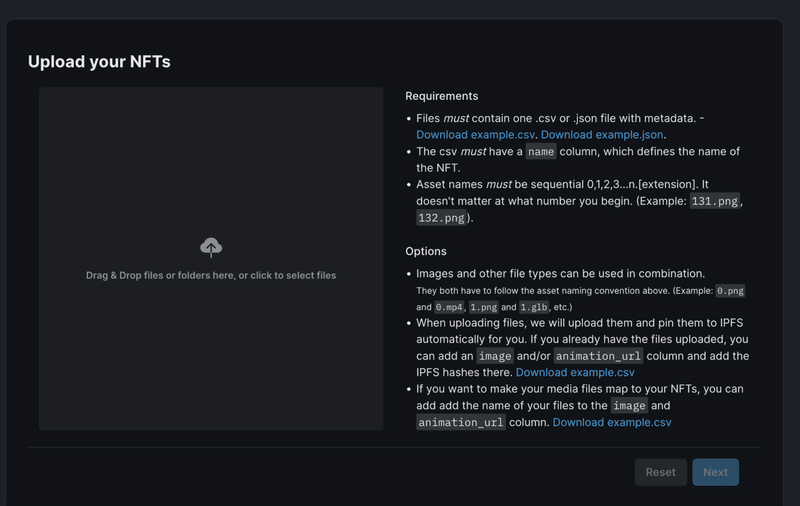
Task: Select the 132.png example filename
Action: point(441,218)
